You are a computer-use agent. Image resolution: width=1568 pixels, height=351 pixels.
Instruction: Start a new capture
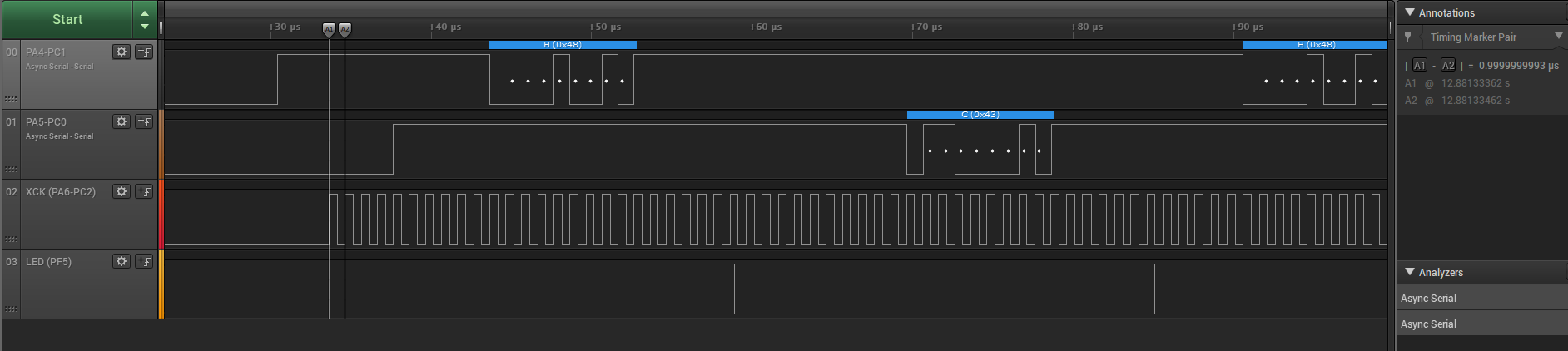pos(67,19)
